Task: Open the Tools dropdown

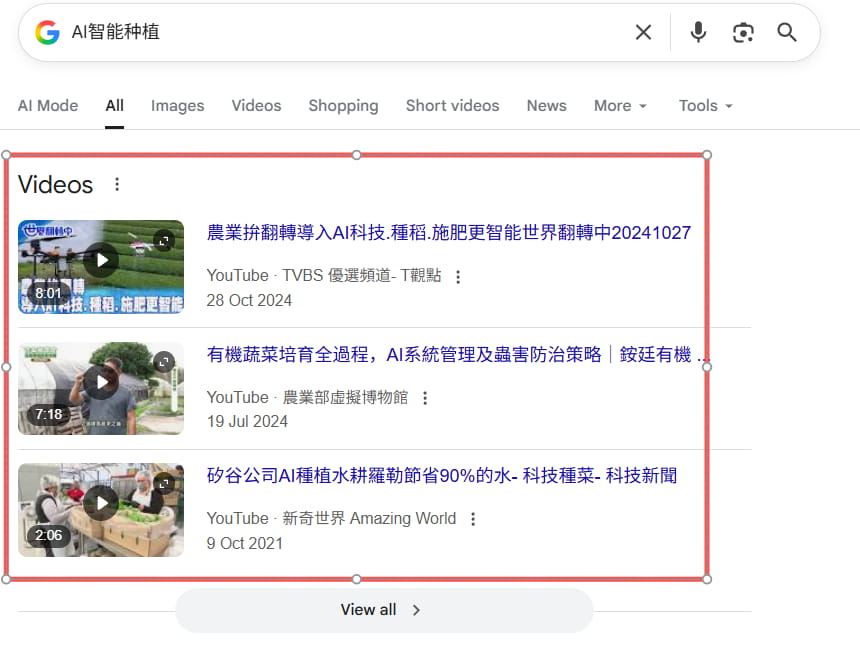Action: pyautogui.click(x=704, y=105)
